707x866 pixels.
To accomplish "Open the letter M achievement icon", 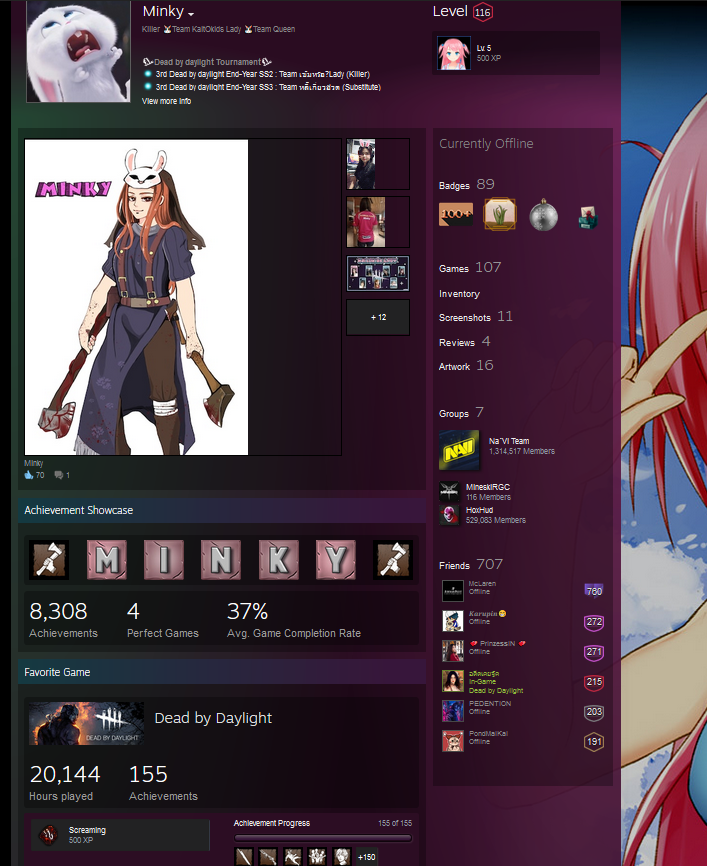I will coord(107,559).
